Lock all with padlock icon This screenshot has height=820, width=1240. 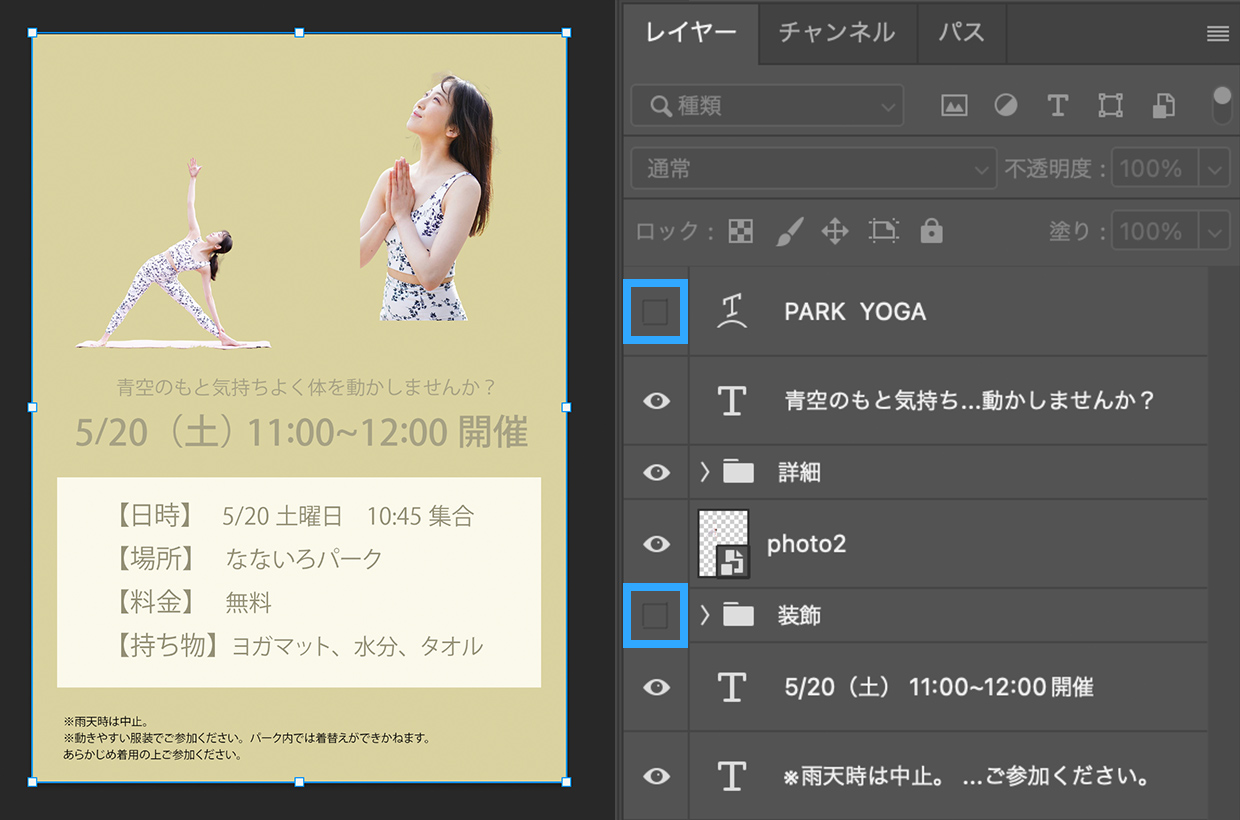(932, 232)
